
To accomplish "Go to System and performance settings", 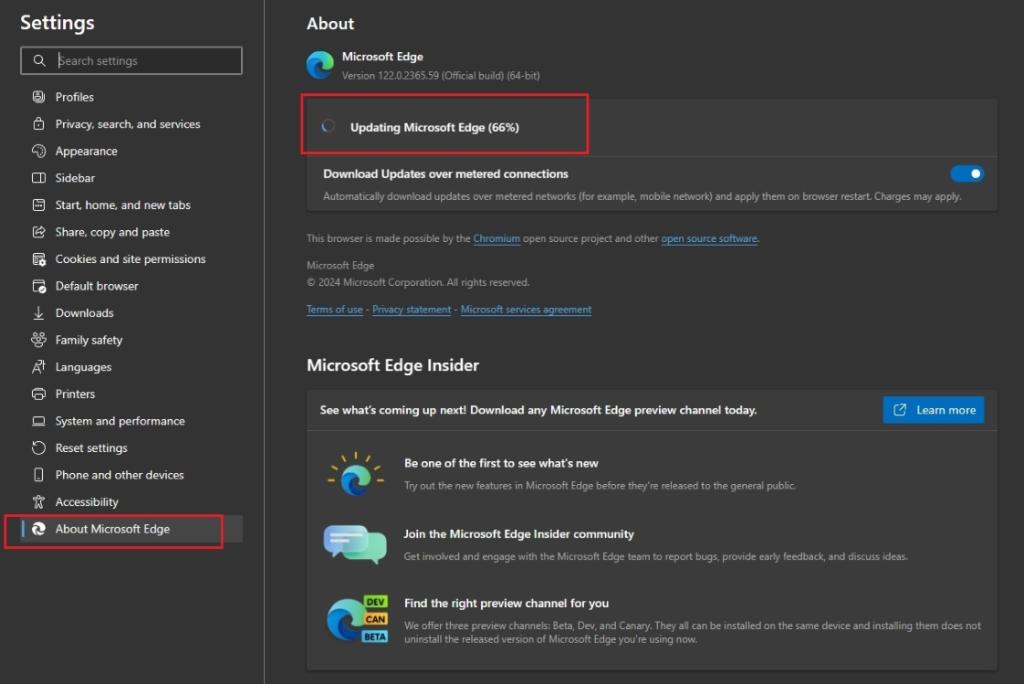I will point(120,421).
